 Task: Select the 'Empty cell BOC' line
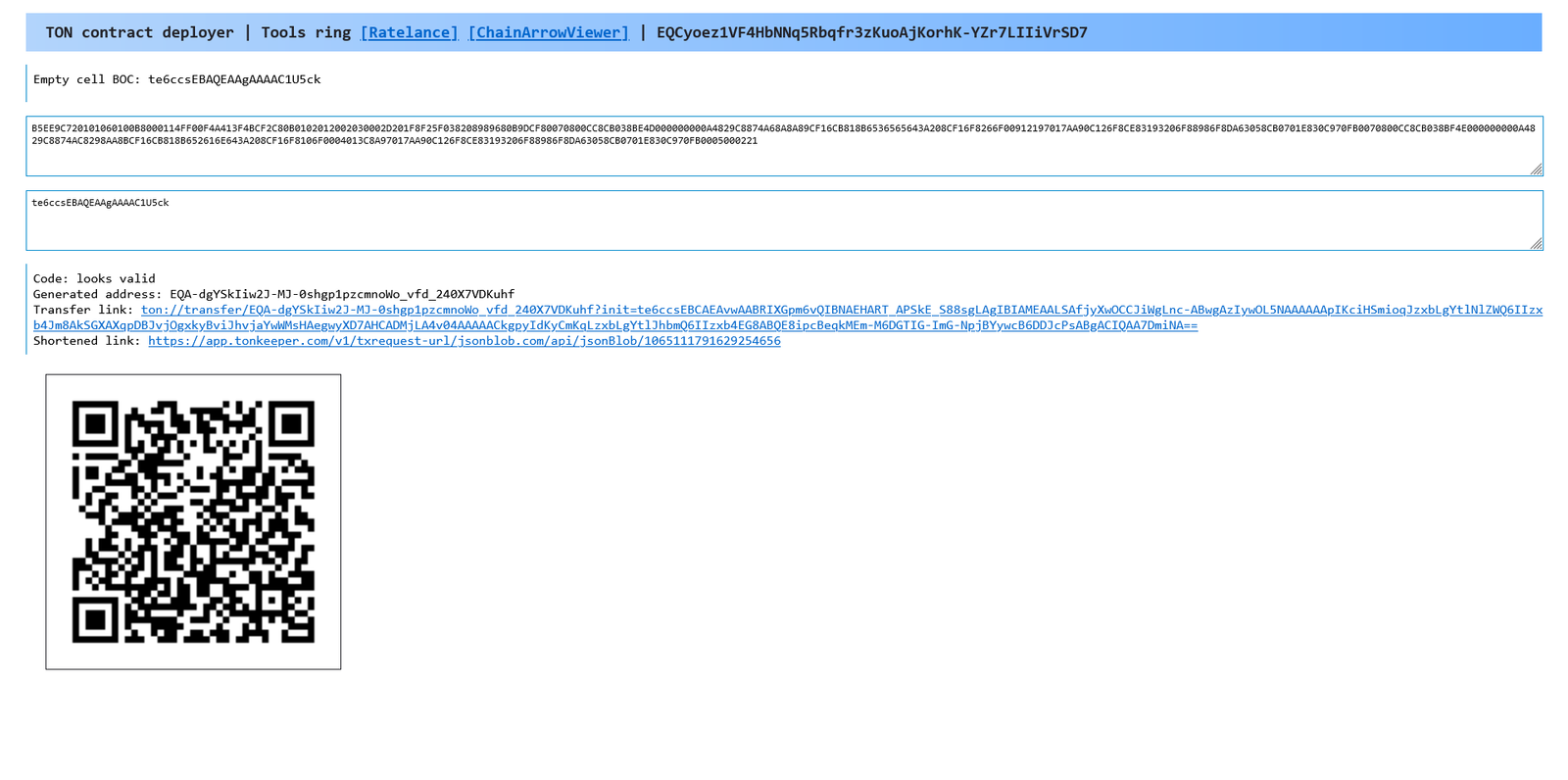[x=177, y=79]
